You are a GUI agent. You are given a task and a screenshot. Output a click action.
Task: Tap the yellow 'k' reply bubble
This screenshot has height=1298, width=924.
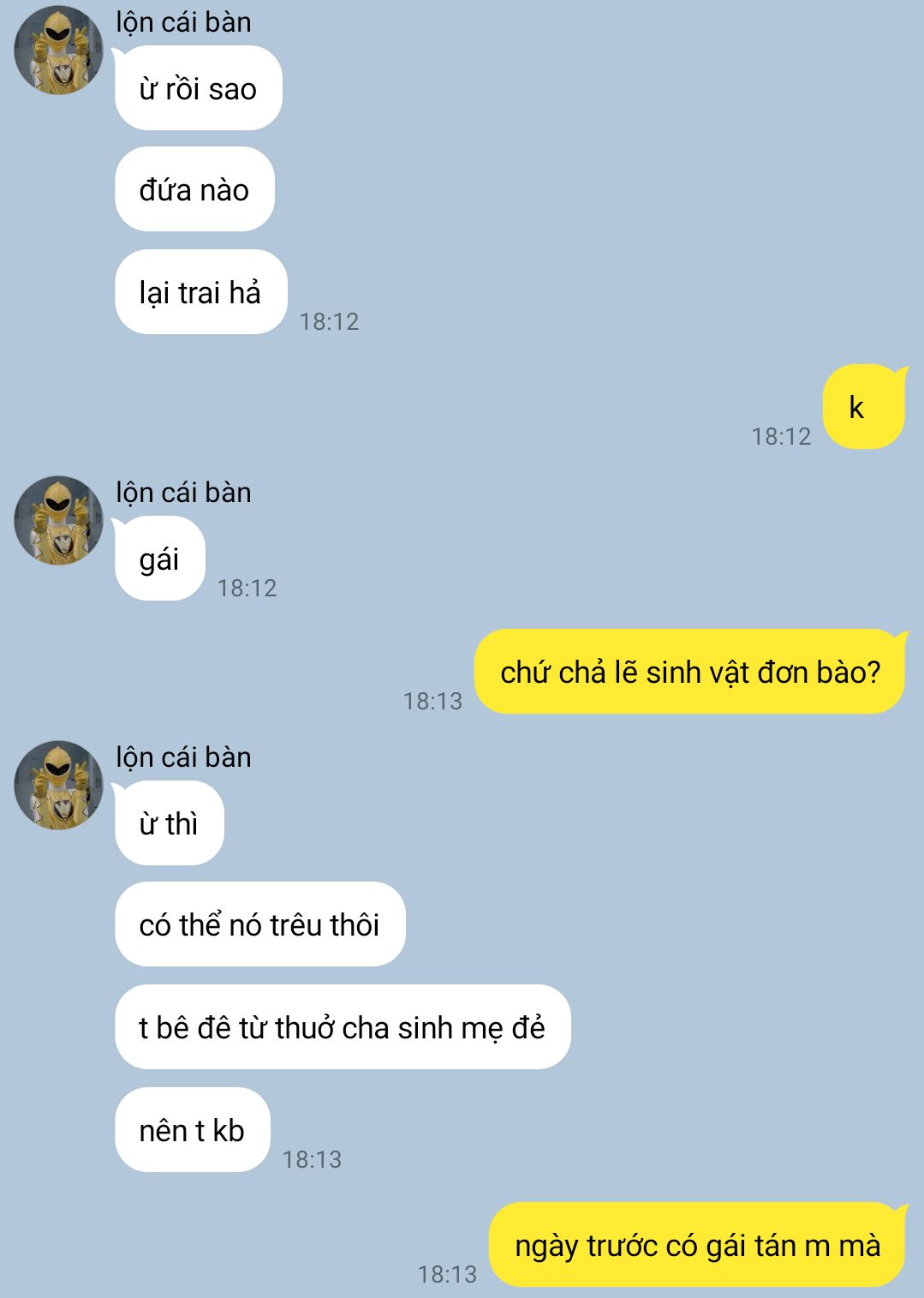point(863,407)
